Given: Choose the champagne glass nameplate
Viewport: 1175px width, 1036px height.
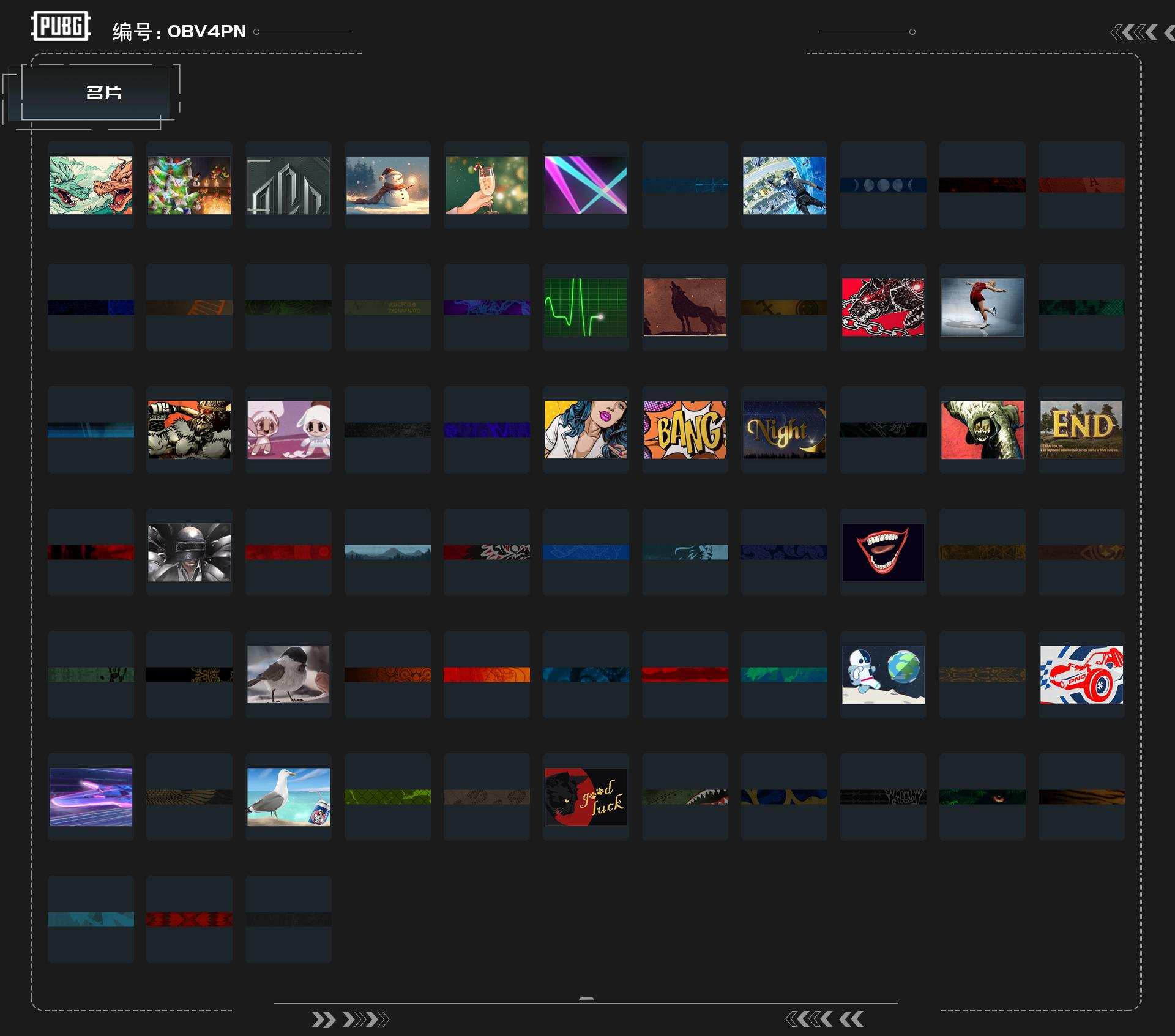Looking at the screenshot, I should tap(487, 185).
